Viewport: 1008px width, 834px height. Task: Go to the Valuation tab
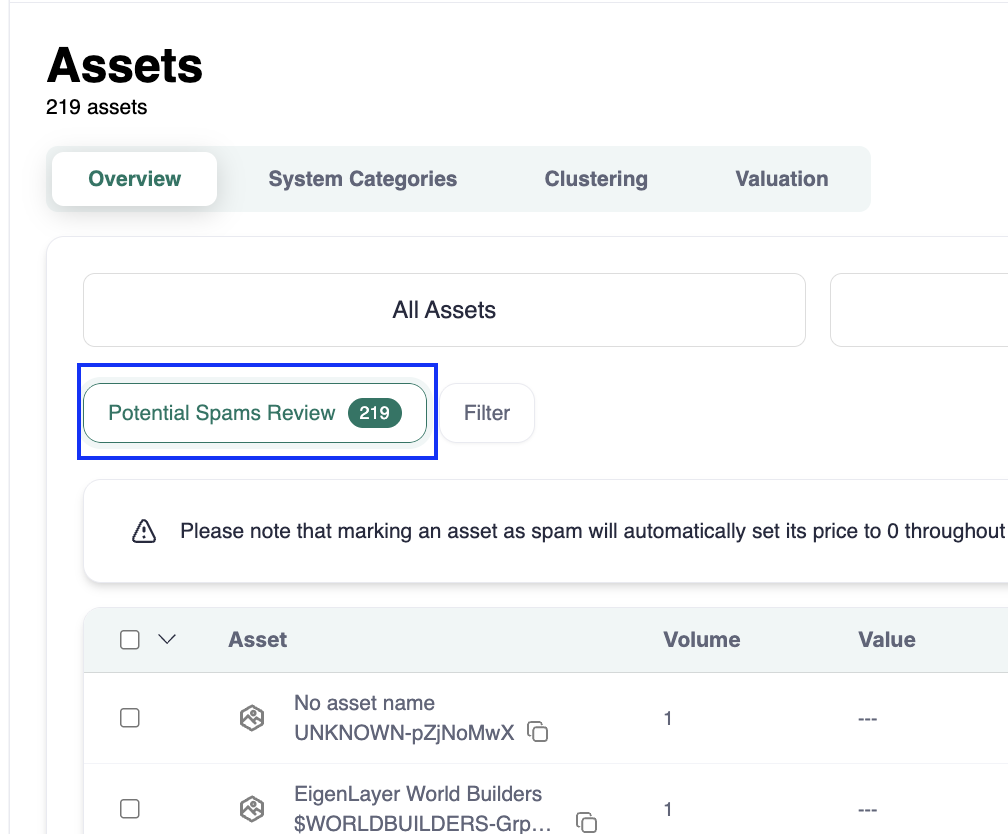[781, 179]
